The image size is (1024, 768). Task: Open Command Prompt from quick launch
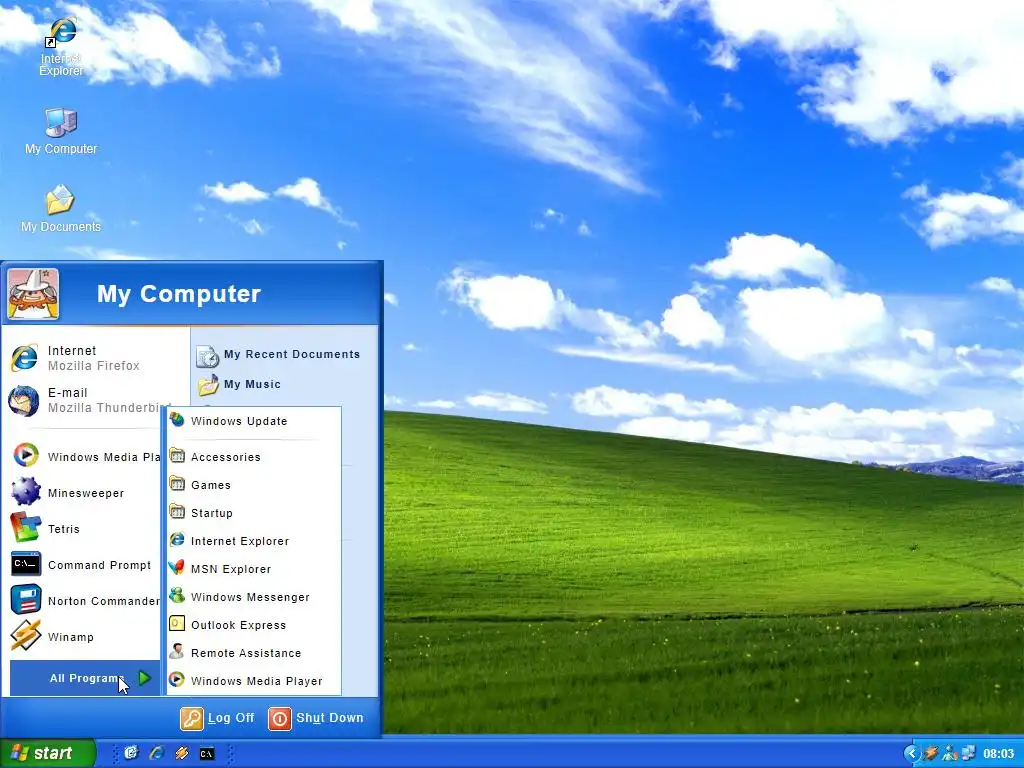[x=206, y=754]
